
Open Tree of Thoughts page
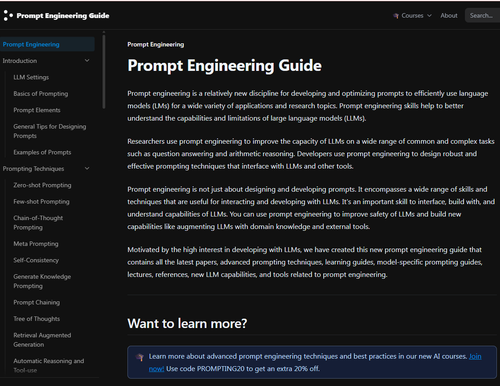[37, 319]
